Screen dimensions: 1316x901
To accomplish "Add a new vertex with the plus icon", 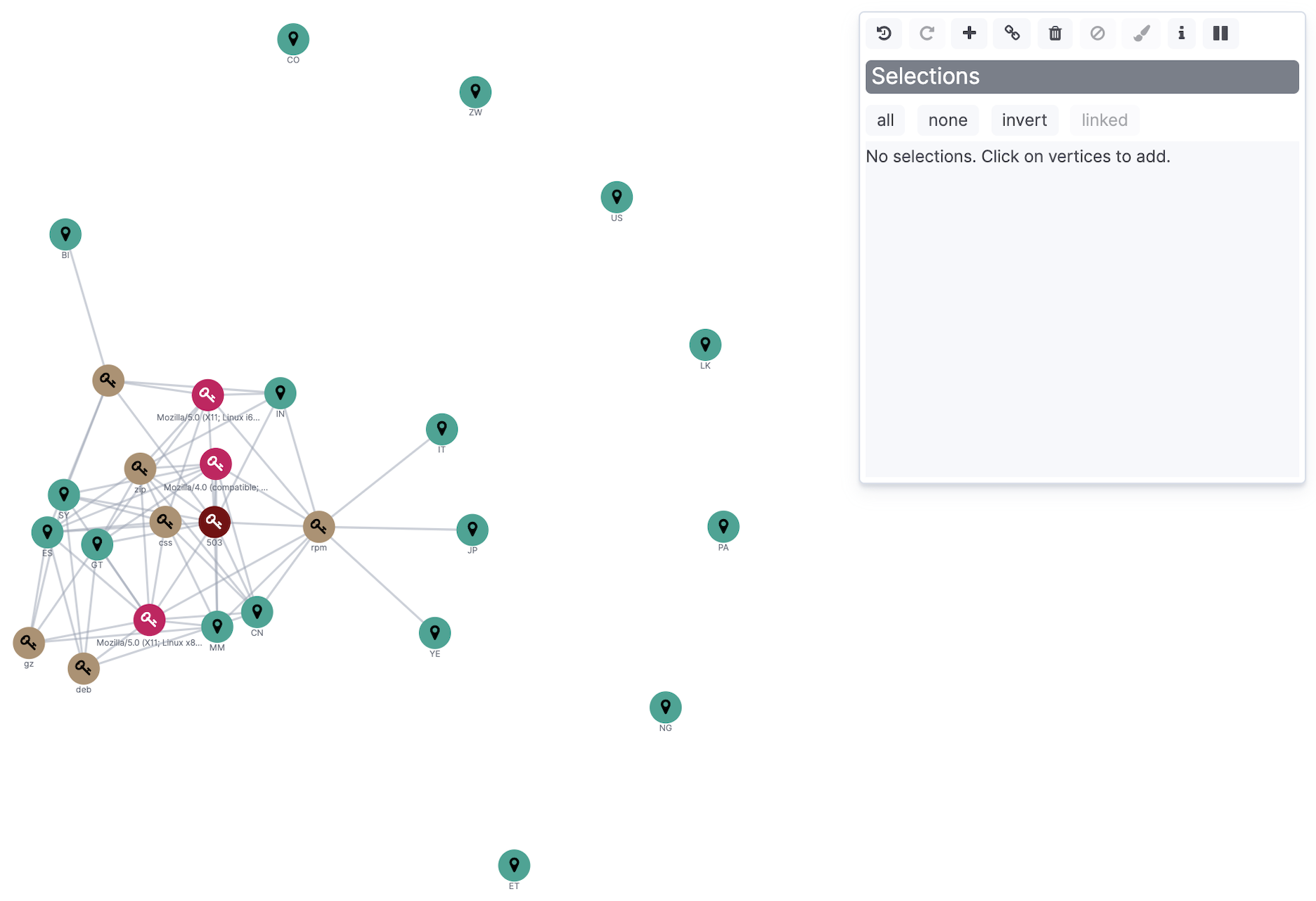I will (x=969, y=33).
